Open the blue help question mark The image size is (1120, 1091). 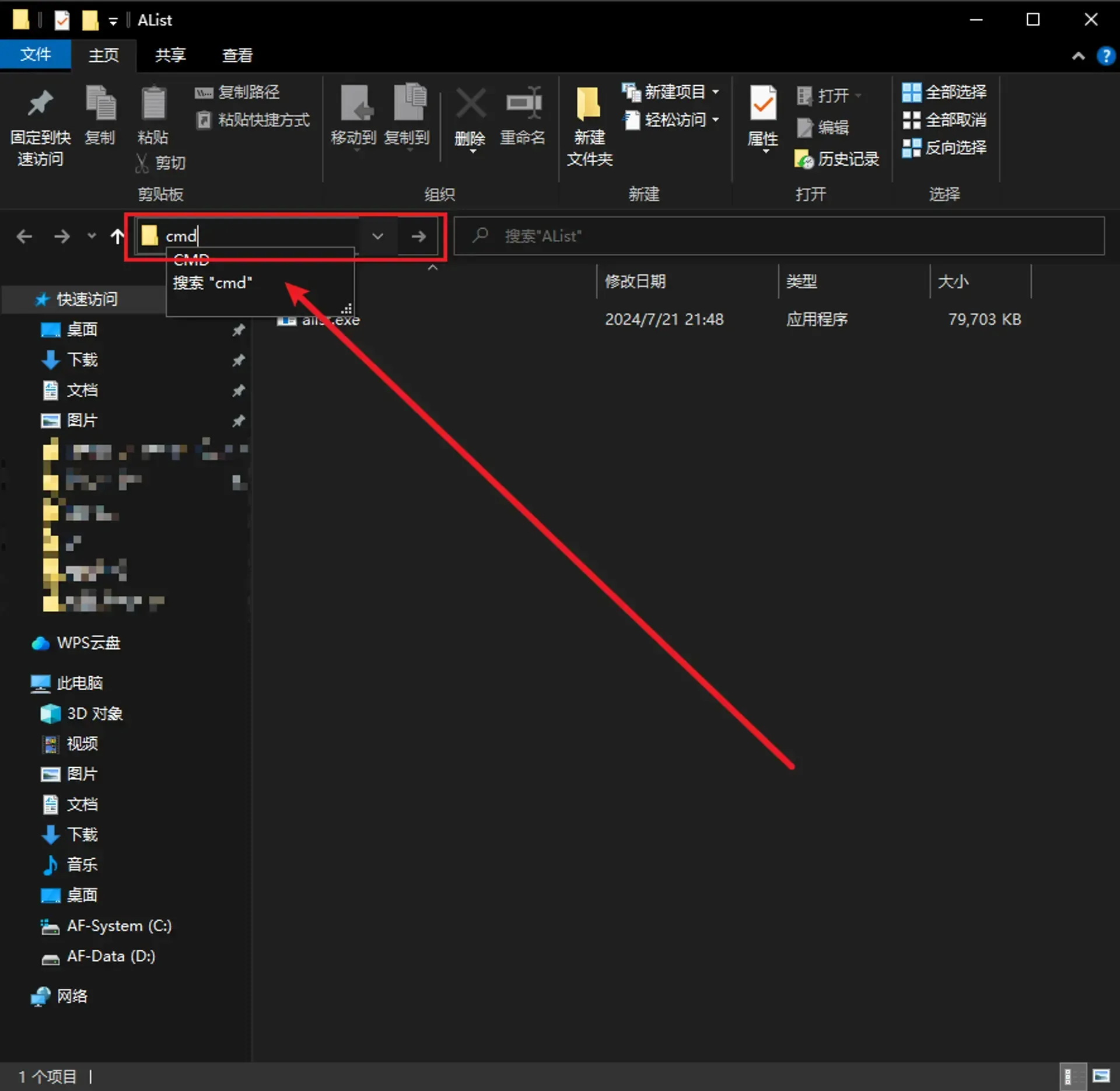[1105, 56]
